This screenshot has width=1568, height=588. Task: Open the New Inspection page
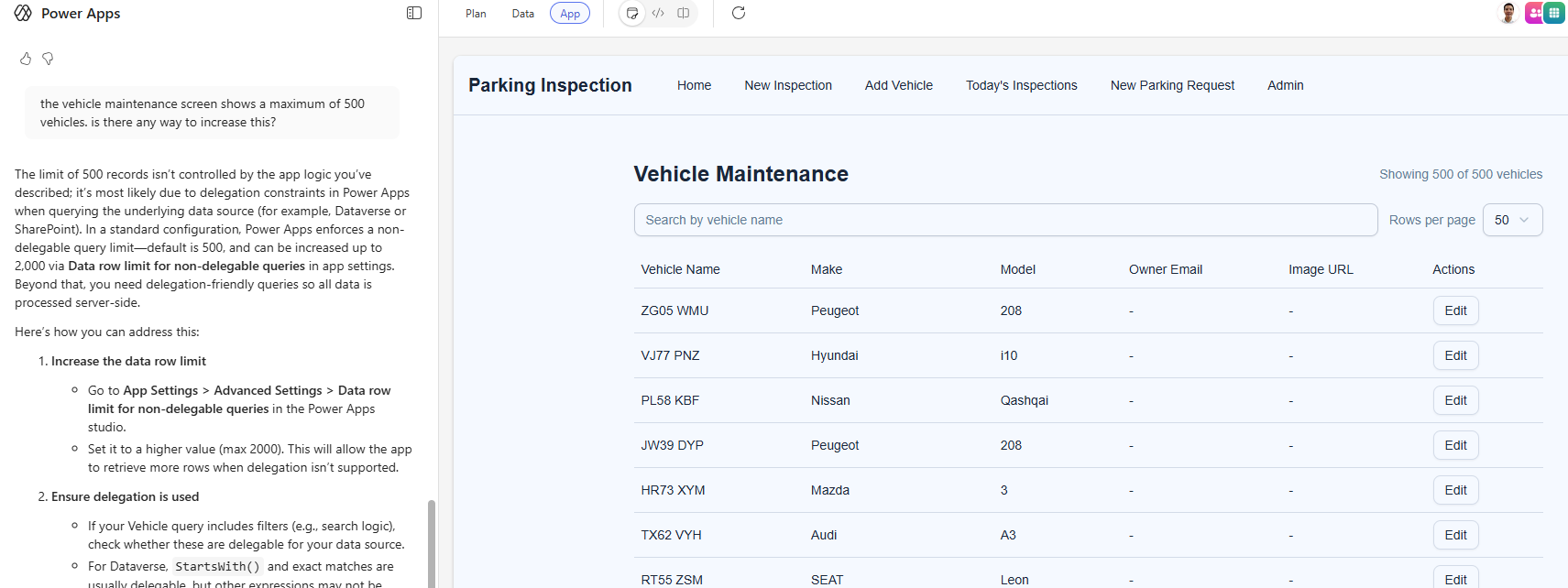click(788, 85)
